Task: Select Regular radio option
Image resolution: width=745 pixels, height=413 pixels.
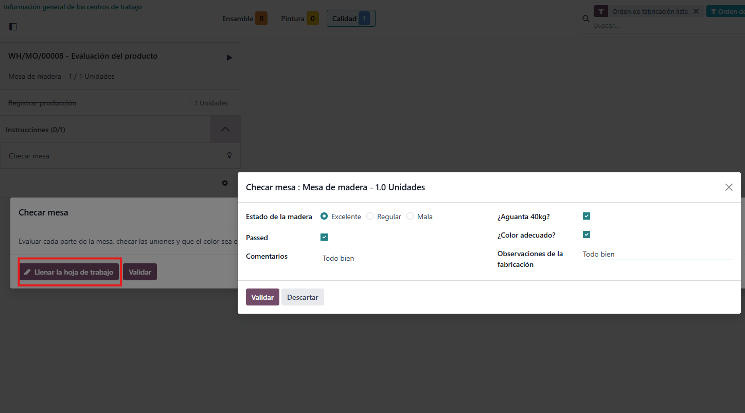Action: click(370, 216)
